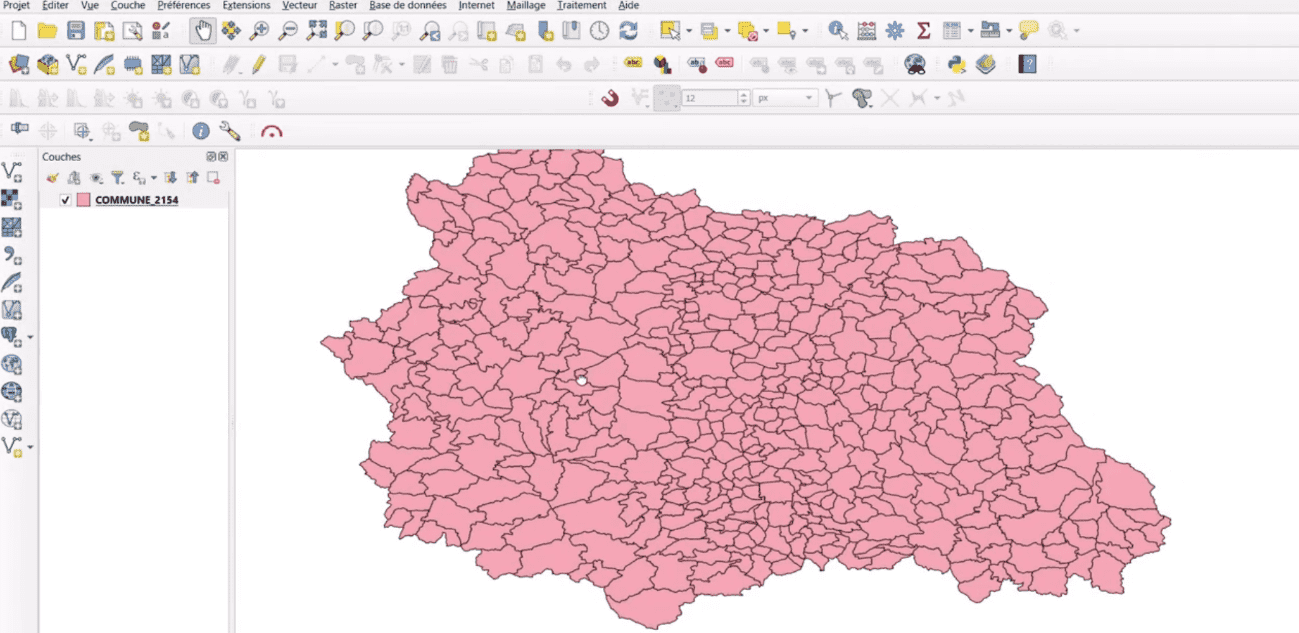Filter legend using funnel icon in Couches panel
This screenshot has width=1299, height=633.
click(117, 177)
